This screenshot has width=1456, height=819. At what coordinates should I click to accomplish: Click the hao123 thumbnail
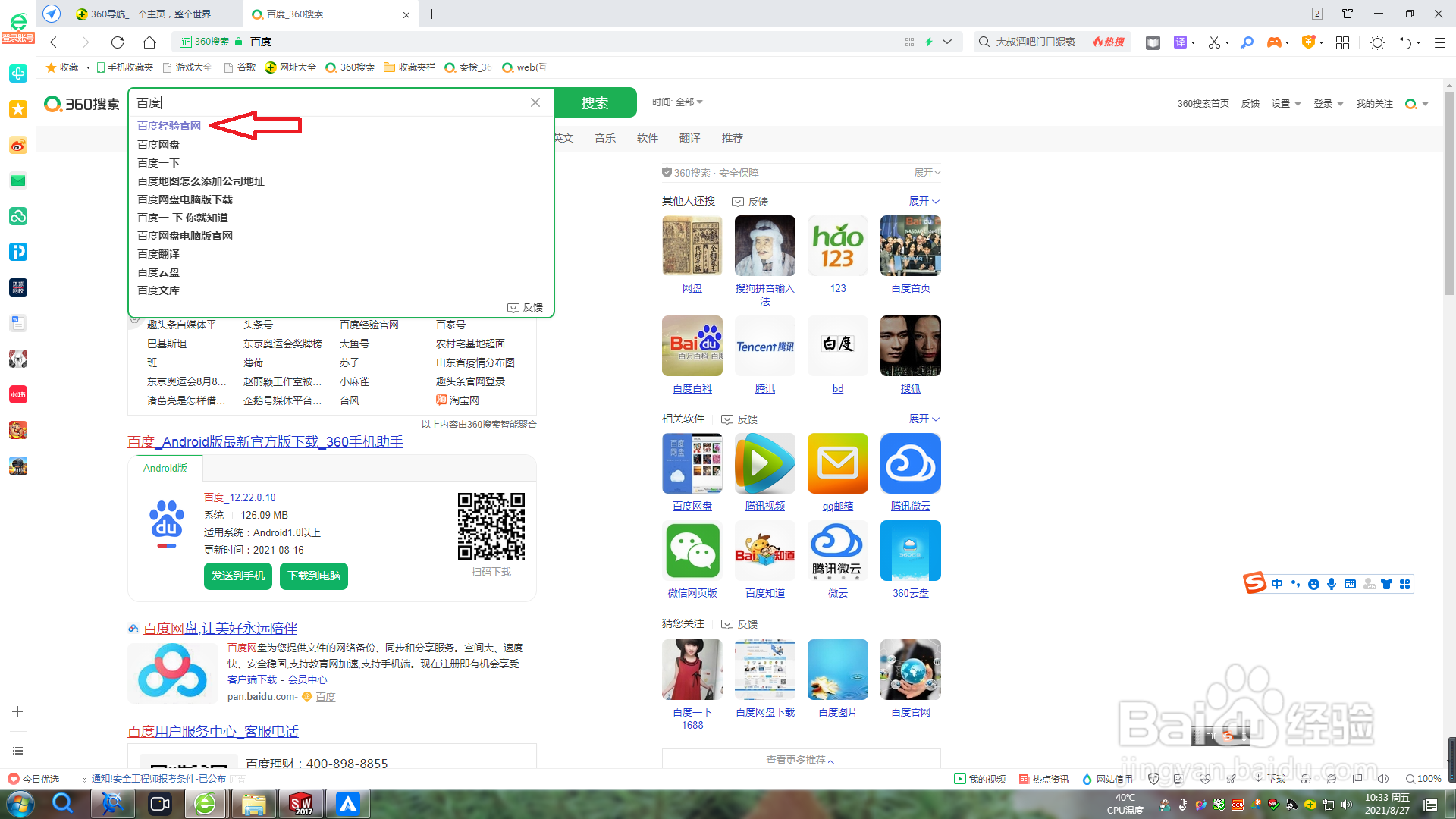point(838,246)
